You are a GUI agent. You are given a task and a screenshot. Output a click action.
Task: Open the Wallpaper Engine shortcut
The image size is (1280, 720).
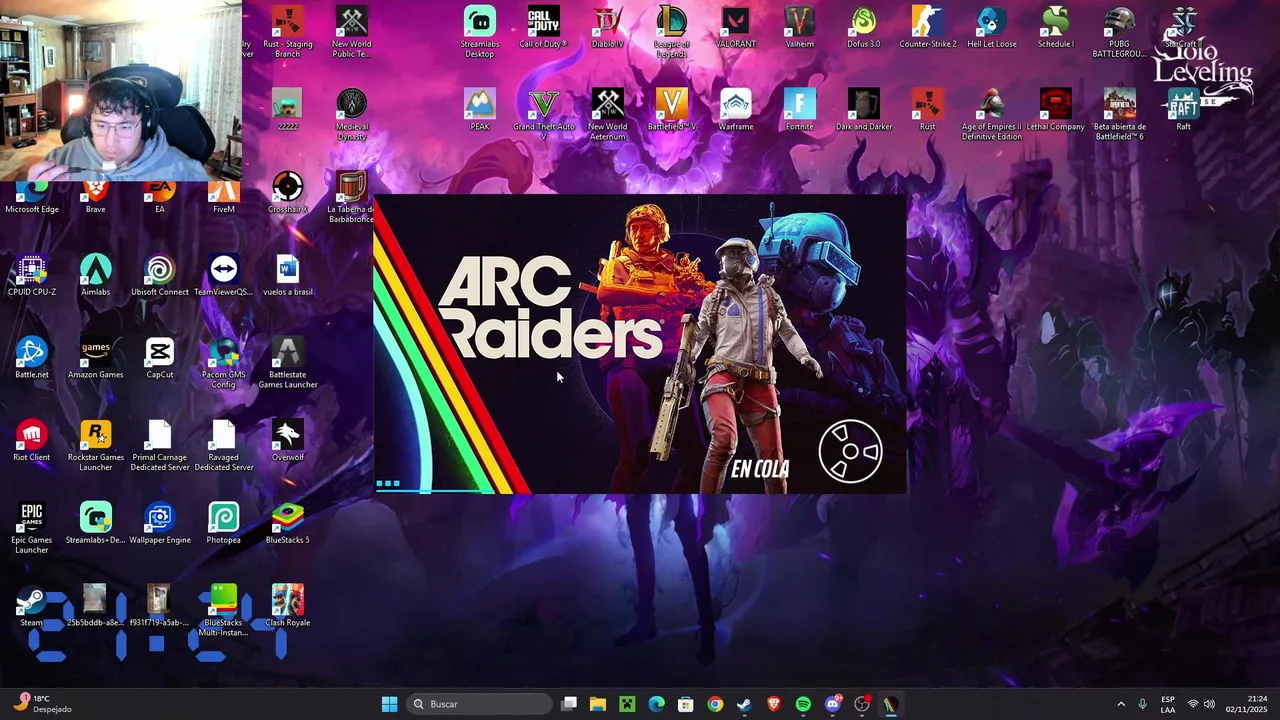pos(160,524)
